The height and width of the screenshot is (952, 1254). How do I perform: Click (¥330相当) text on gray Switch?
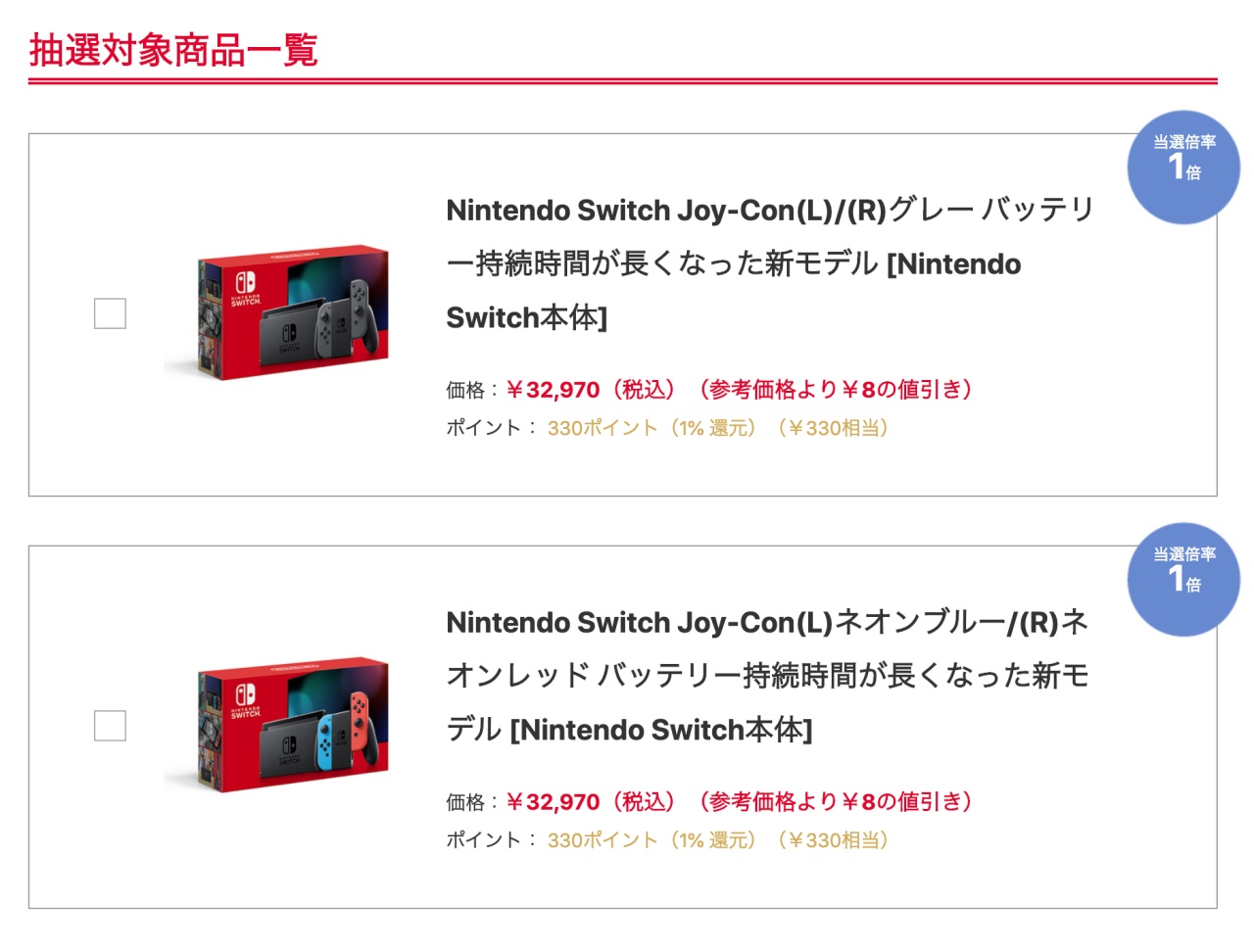click(833, 428)
